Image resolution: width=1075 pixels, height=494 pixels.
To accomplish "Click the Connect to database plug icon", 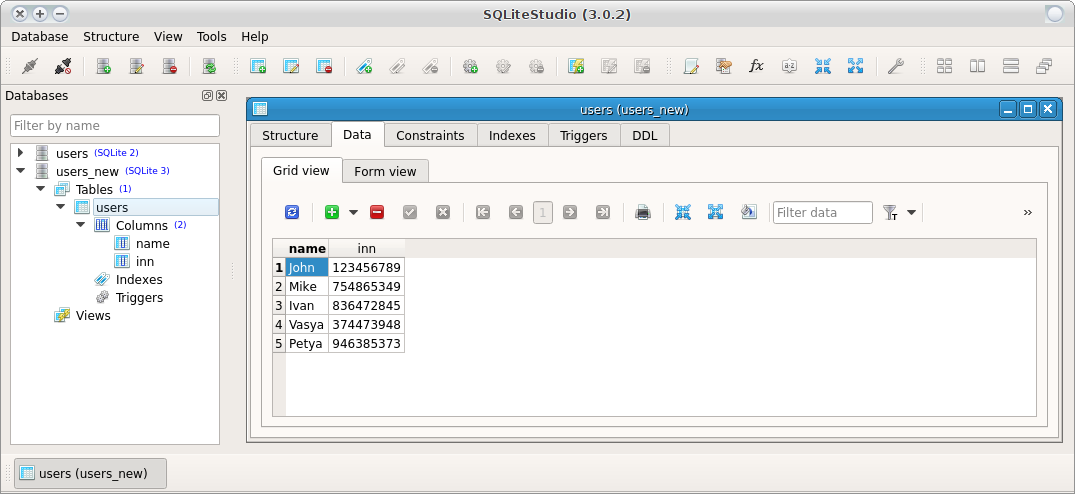I will (x=30, y=66).
